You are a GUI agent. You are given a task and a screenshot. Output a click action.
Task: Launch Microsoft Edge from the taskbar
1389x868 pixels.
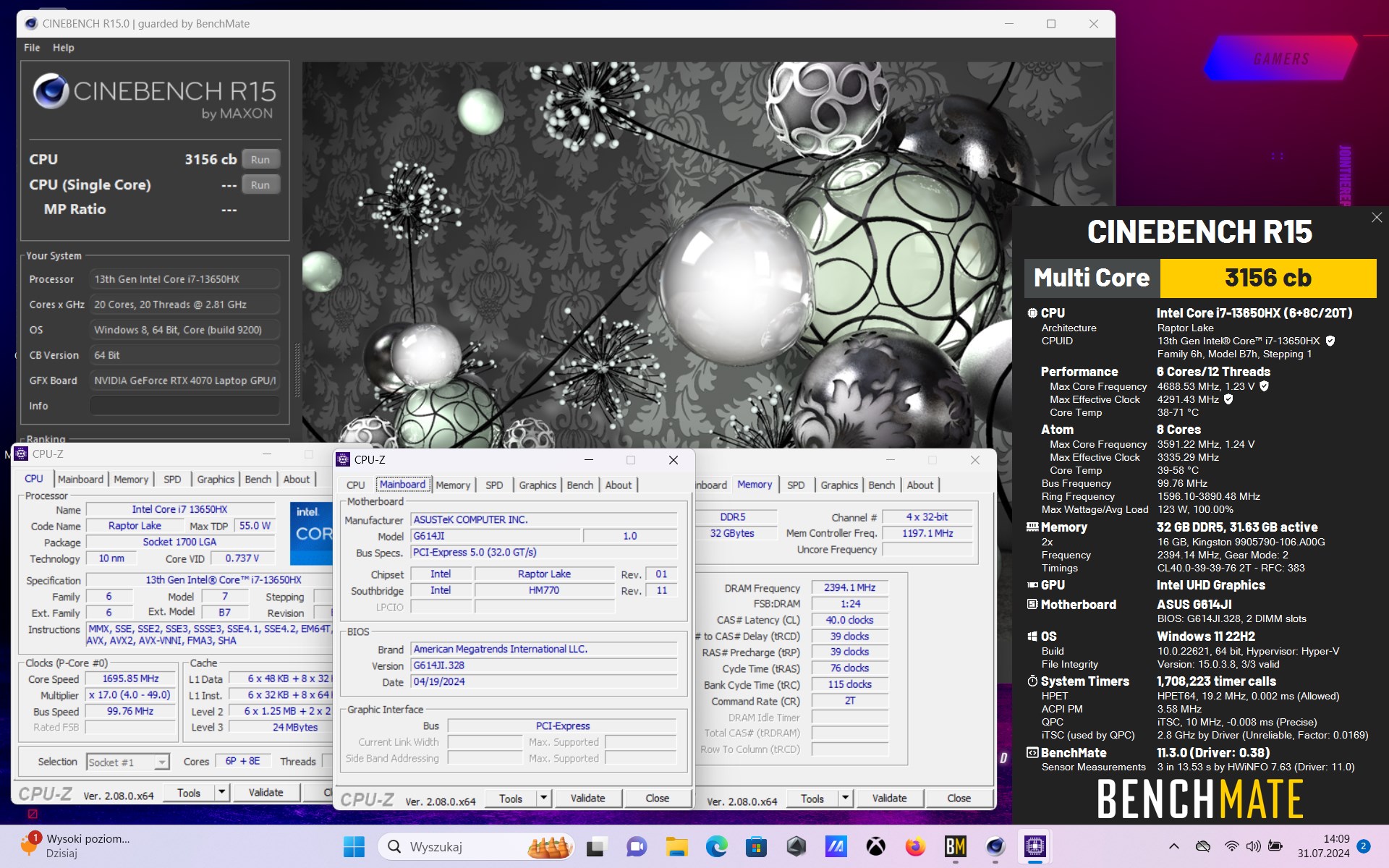pos(716,846)
